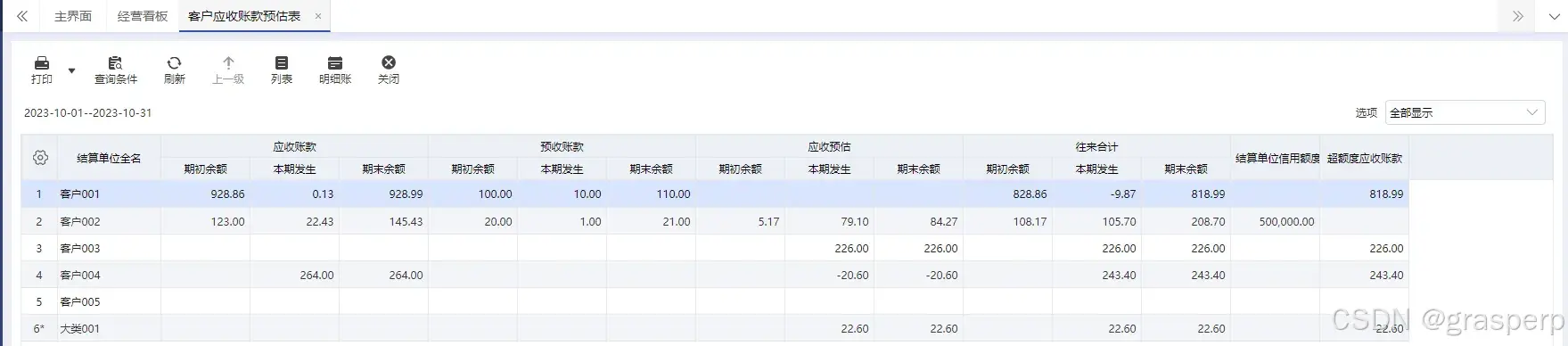Screen dimensions: 1568x346
Task: Click the 关闭 close toolbar icon
Action: click(x=389, y=62)
